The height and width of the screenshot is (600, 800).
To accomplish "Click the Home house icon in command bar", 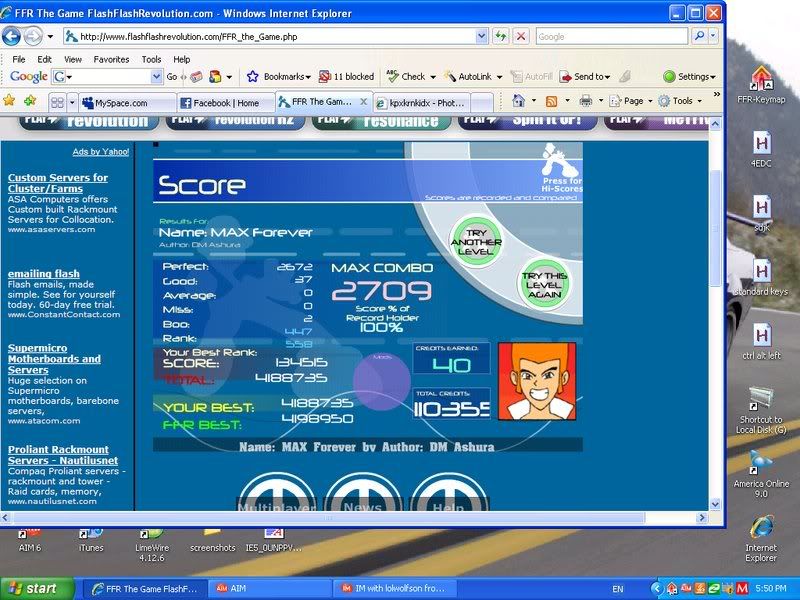I will pos(519,101).
